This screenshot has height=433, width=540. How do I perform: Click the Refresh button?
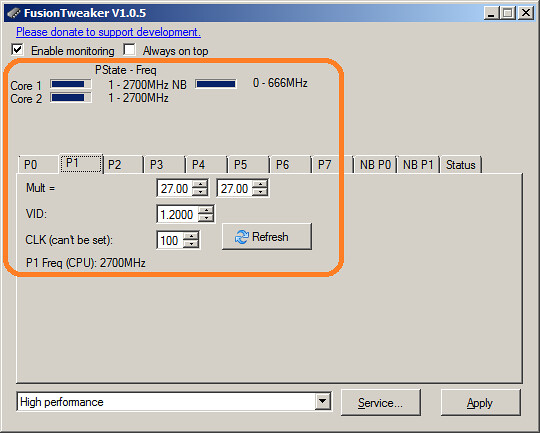tap(267, 237)
